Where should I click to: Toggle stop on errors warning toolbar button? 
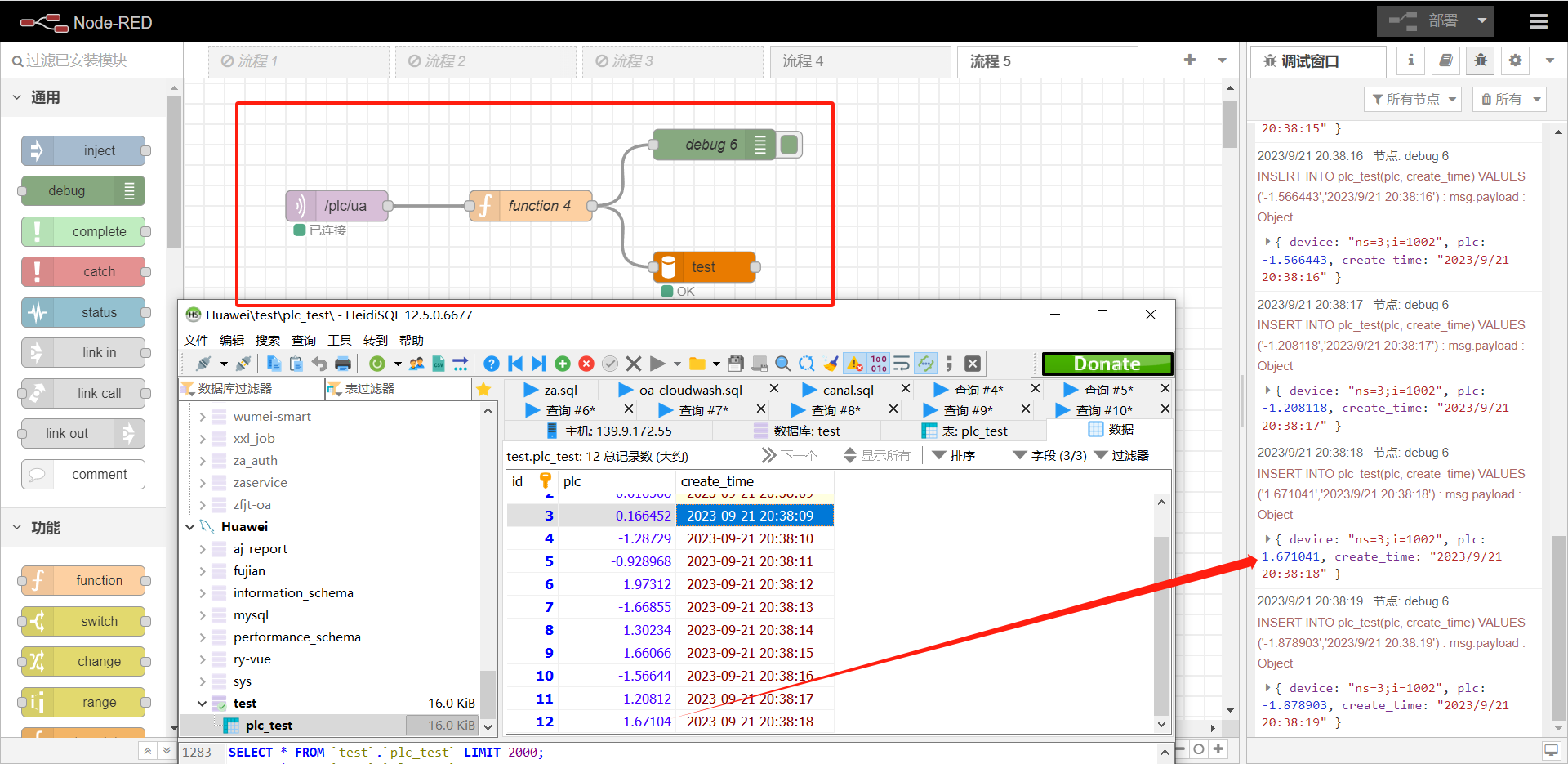(x=855, y=364)
